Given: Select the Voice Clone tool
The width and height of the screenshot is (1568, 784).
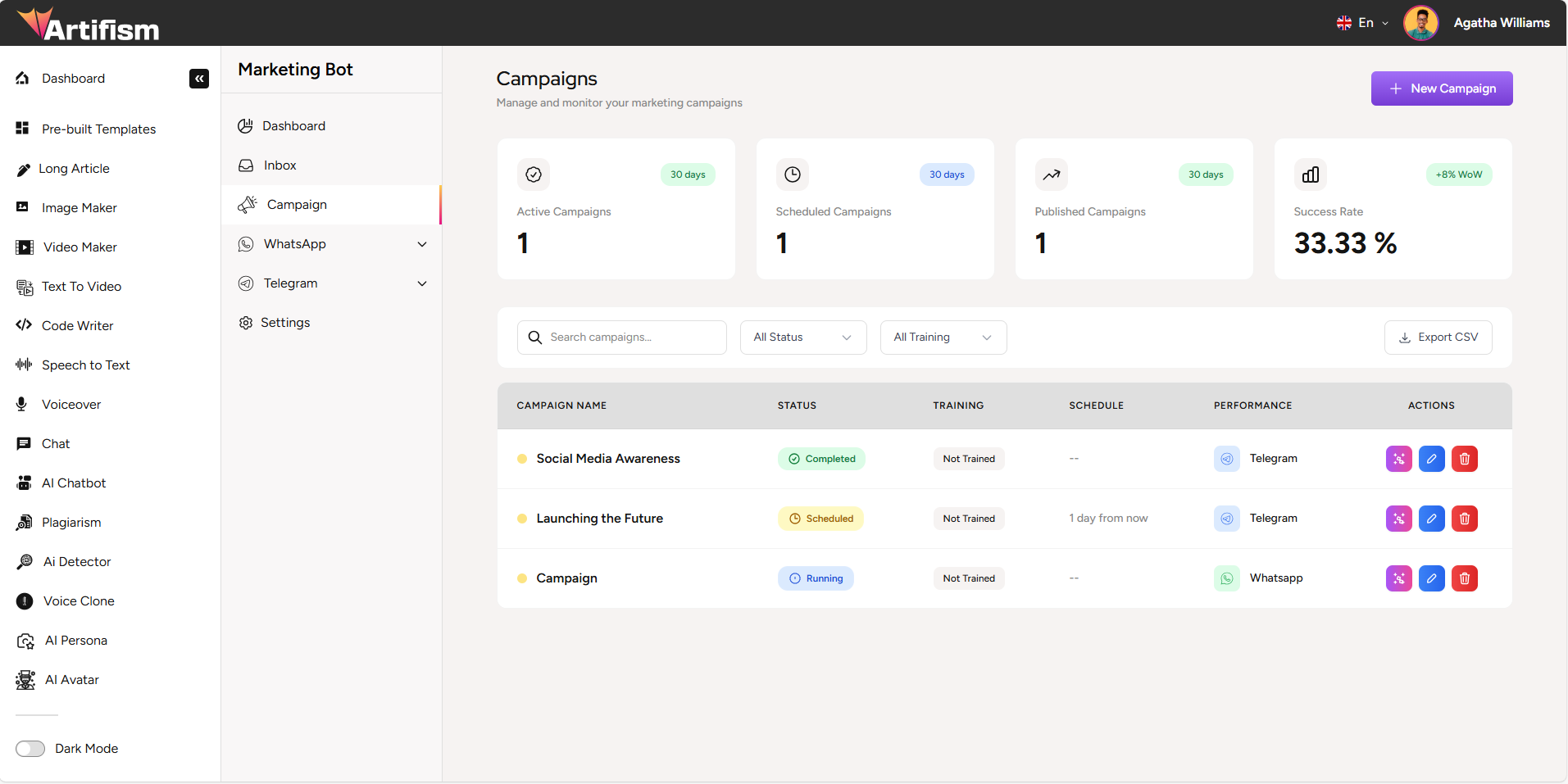Looking at the screenshot, I should coord(78,600).
